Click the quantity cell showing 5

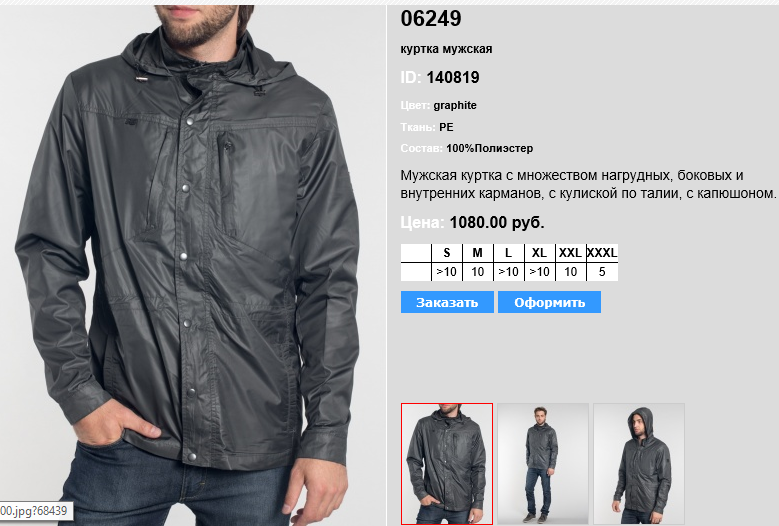tap(602, 272)
